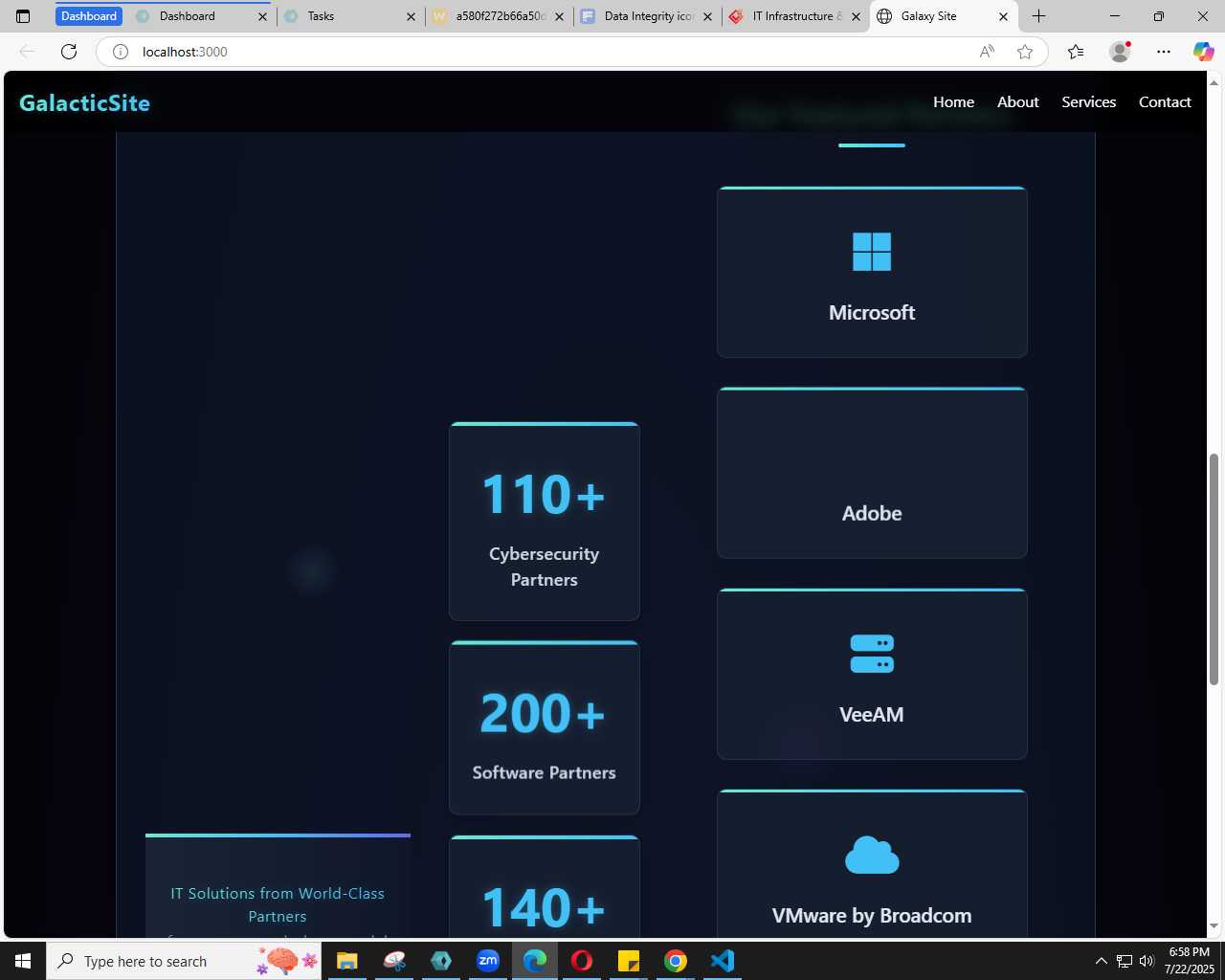1225x980 pixels.
Task: Click the Adobe partner card
Action: point(872,473)
